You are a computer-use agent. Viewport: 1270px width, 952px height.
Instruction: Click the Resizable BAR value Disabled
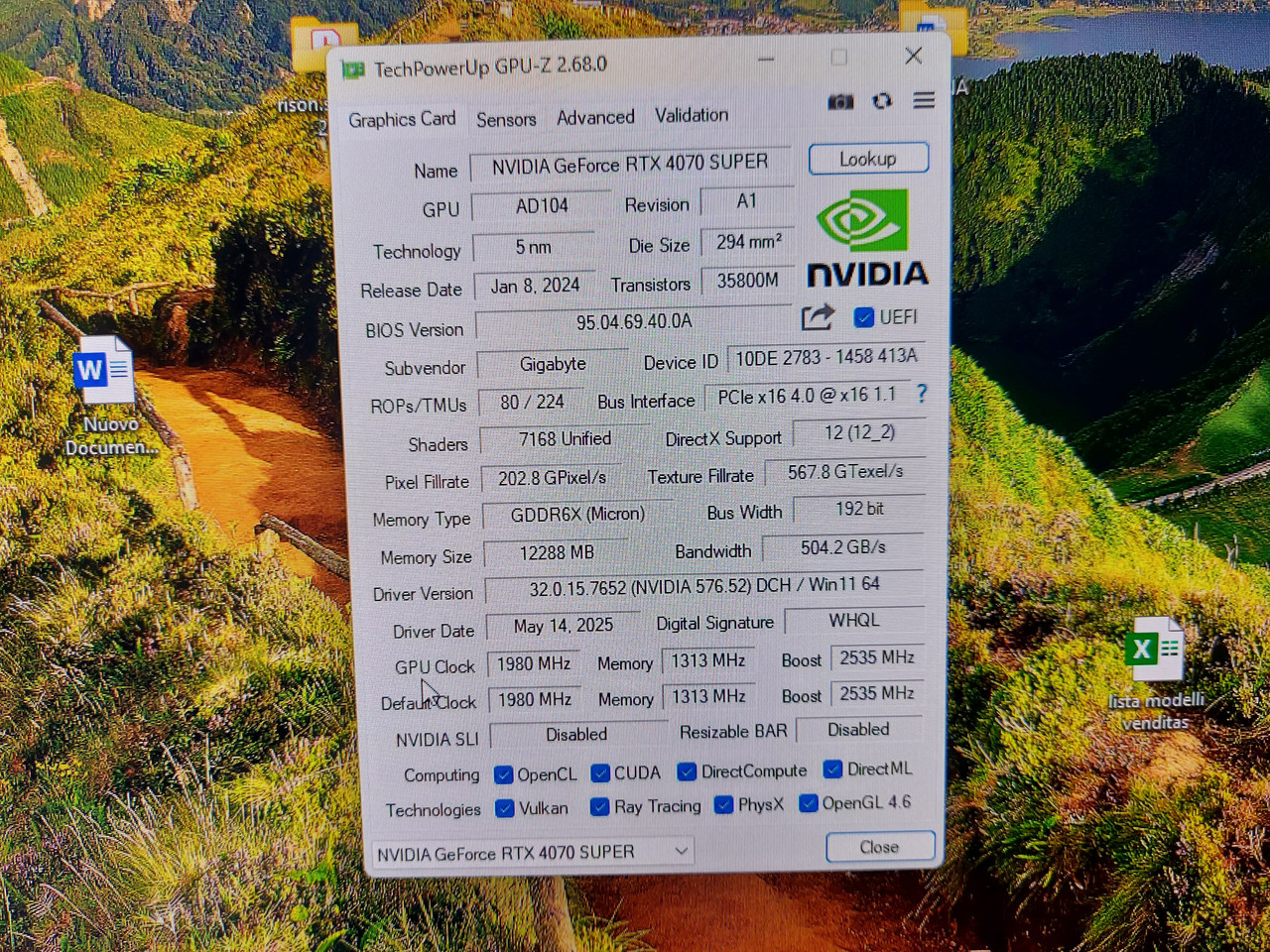pyautogui.click(x=859, y=730)
